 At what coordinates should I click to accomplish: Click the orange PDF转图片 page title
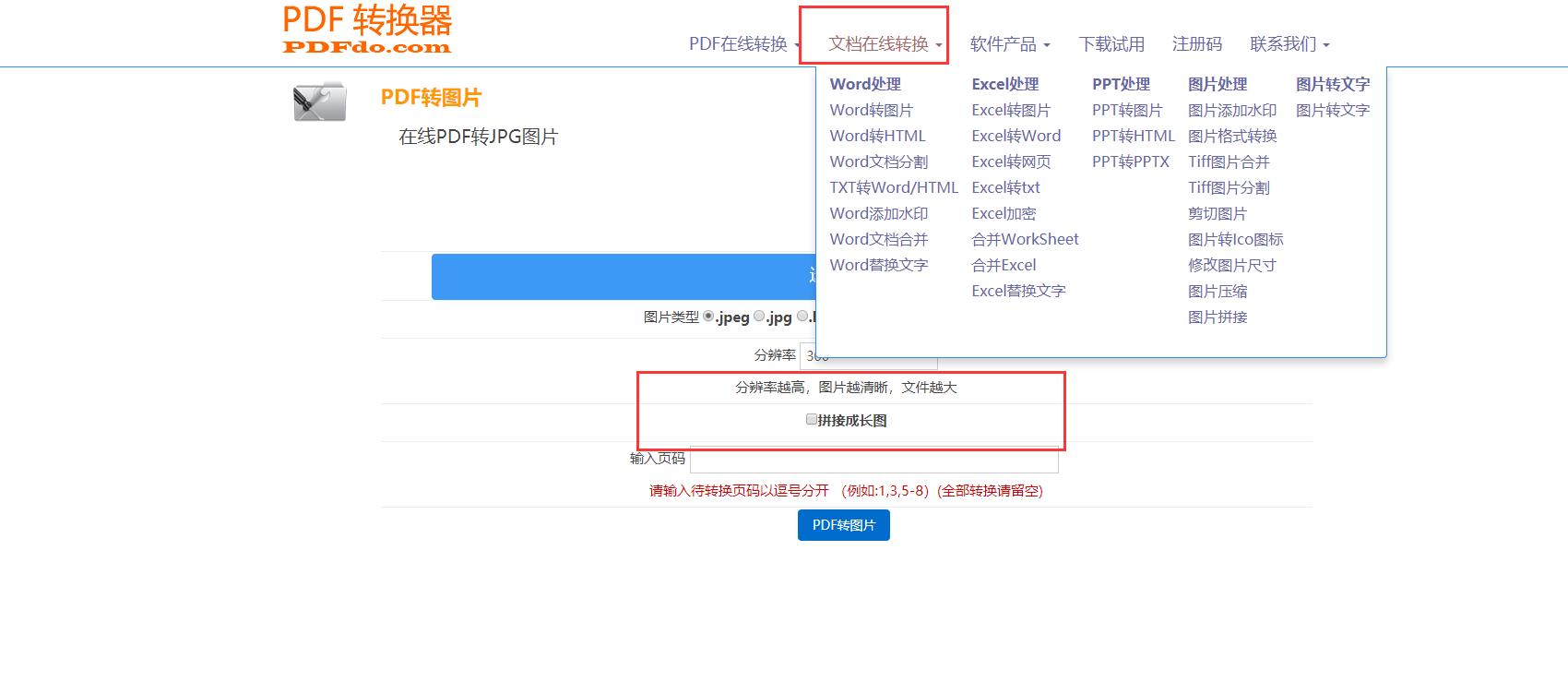tap(432, 98)
